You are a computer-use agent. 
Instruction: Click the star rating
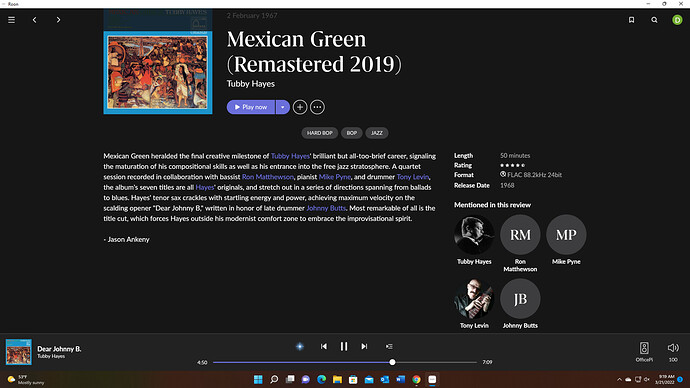click(x=513, y=165)
